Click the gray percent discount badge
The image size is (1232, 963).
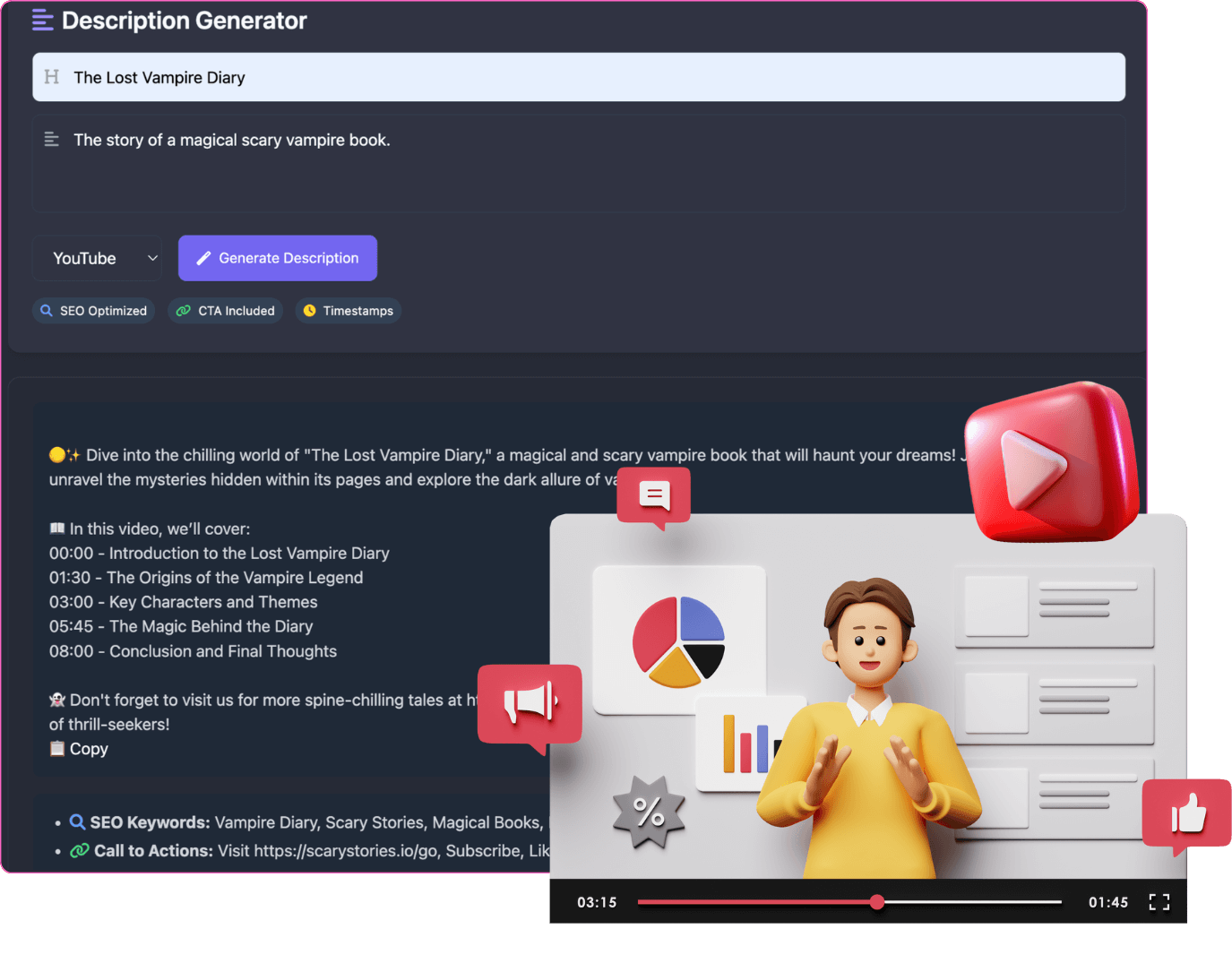(649, 812)
